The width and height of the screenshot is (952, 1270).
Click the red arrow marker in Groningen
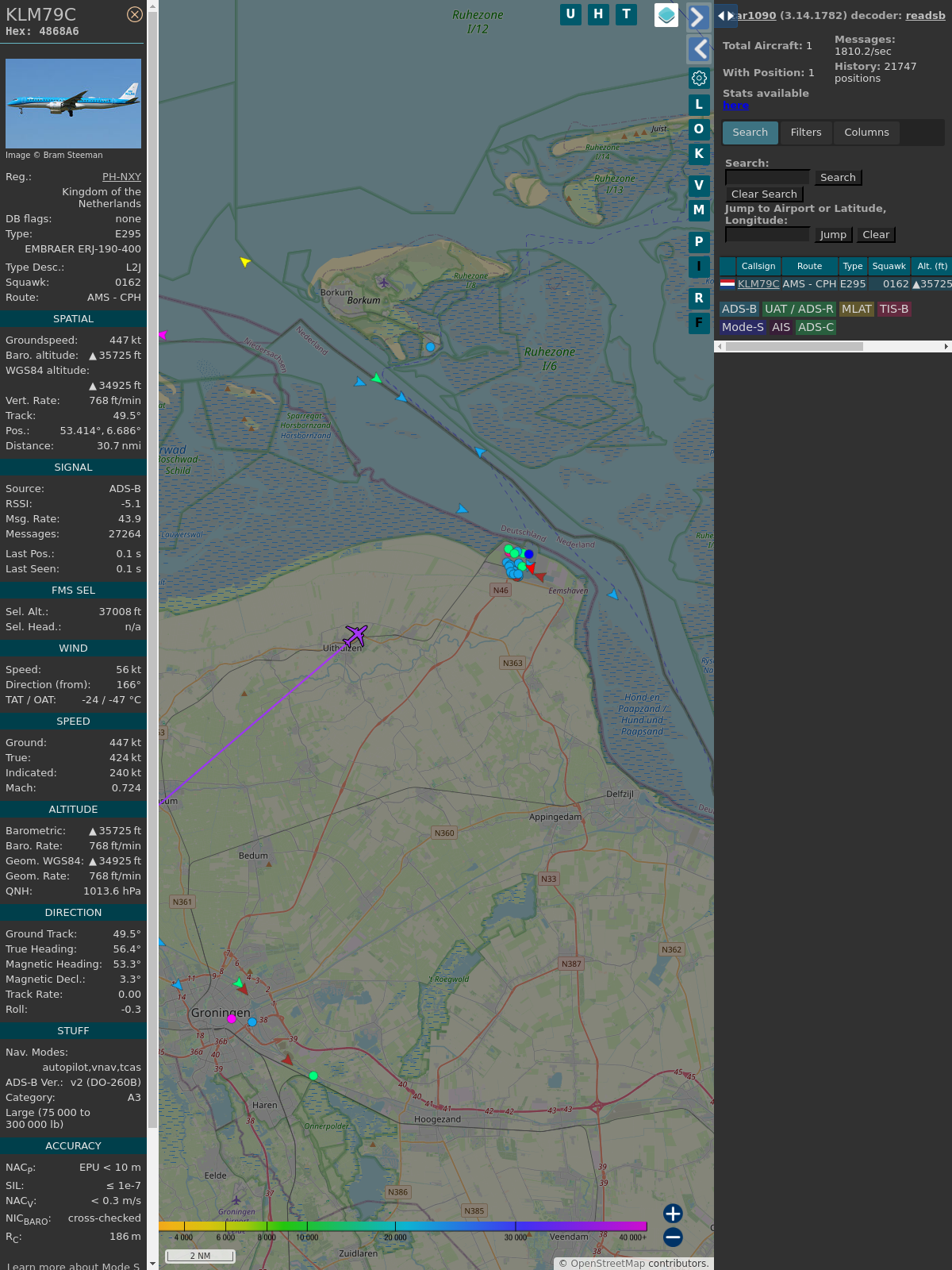coord(243,991)
